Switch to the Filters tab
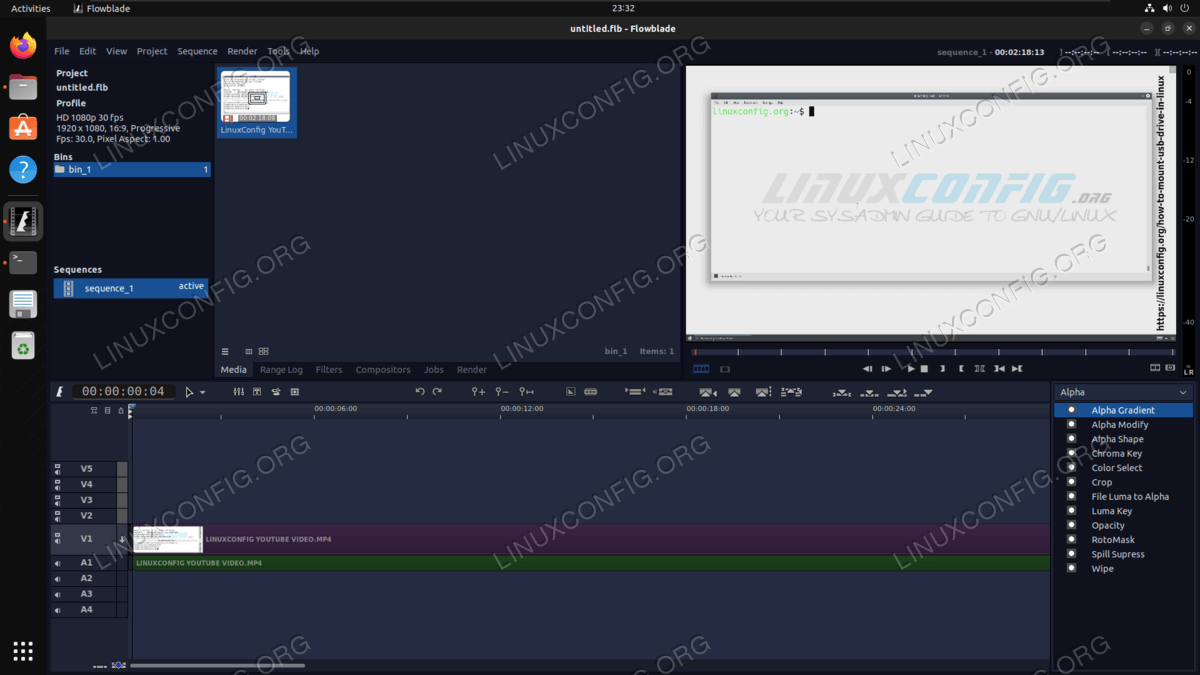Image resolution: width=1200 pixels, height=675 pixels. [329, 370]
